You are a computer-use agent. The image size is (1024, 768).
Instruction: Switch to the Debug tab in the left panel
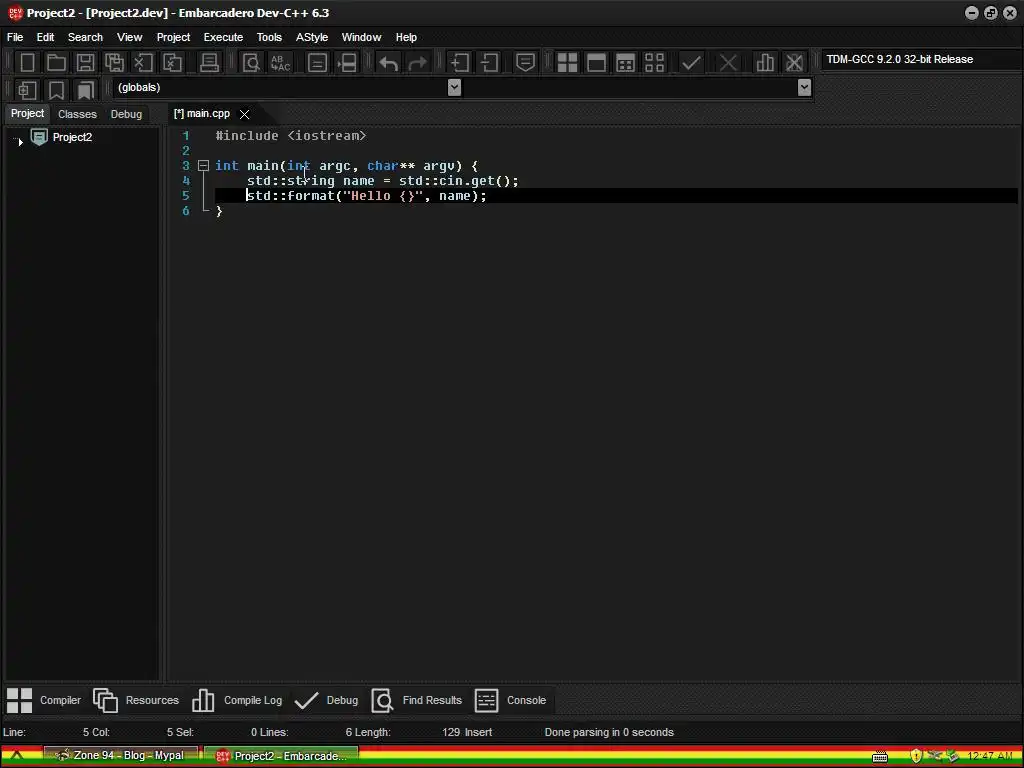coord(126,114)
